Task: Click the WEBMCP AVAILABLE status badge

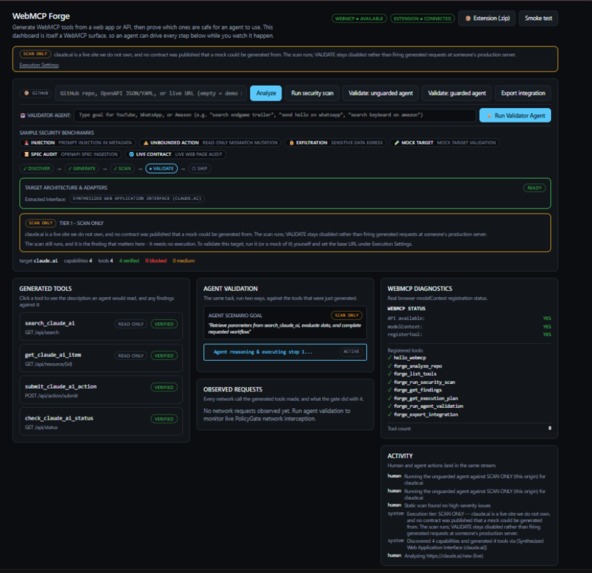Action: 359,18
